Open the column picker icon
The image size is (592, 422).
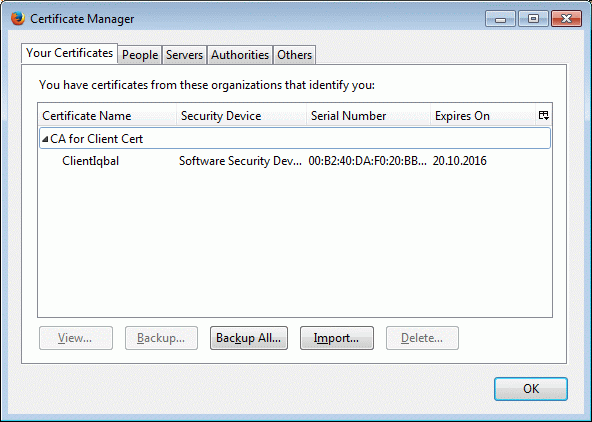(x=543, y=116)
